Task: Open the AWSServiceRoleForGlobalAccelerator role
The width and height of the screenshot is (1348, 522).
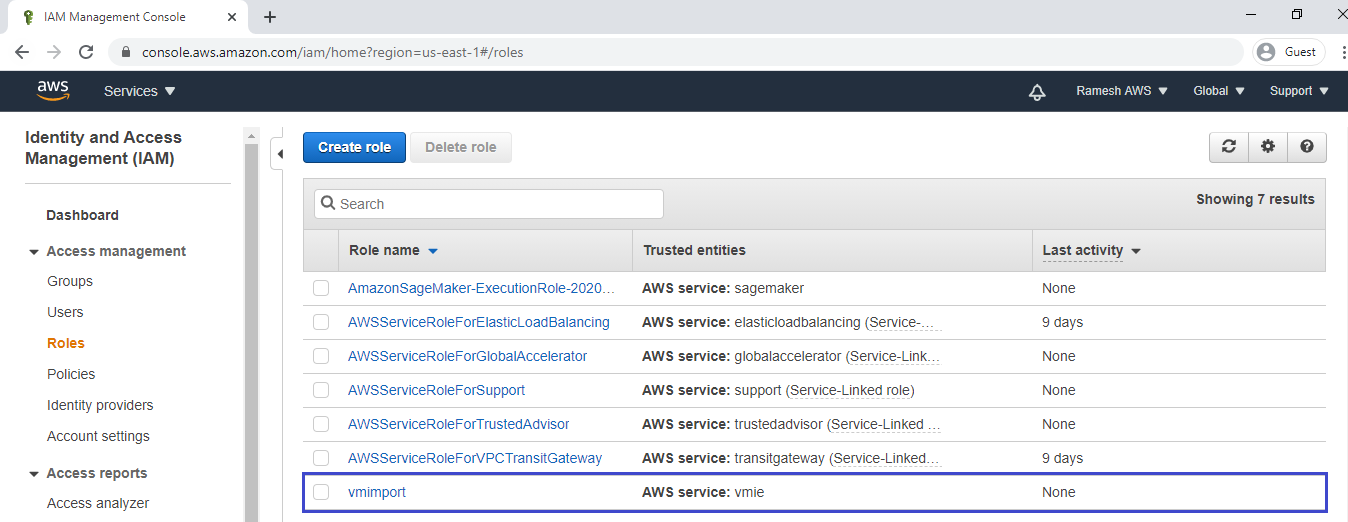Action: pyautogui.click(x=467, y=356)
